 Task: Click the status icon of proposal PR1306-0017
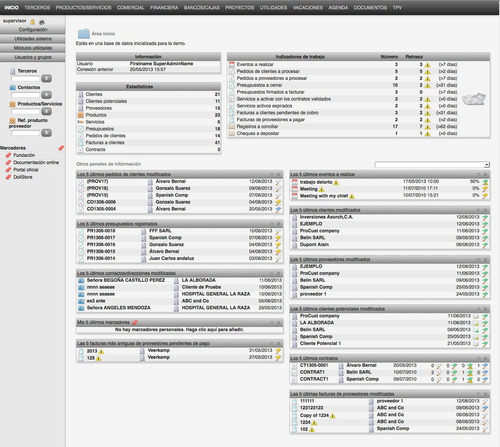[x=278, y=238]
